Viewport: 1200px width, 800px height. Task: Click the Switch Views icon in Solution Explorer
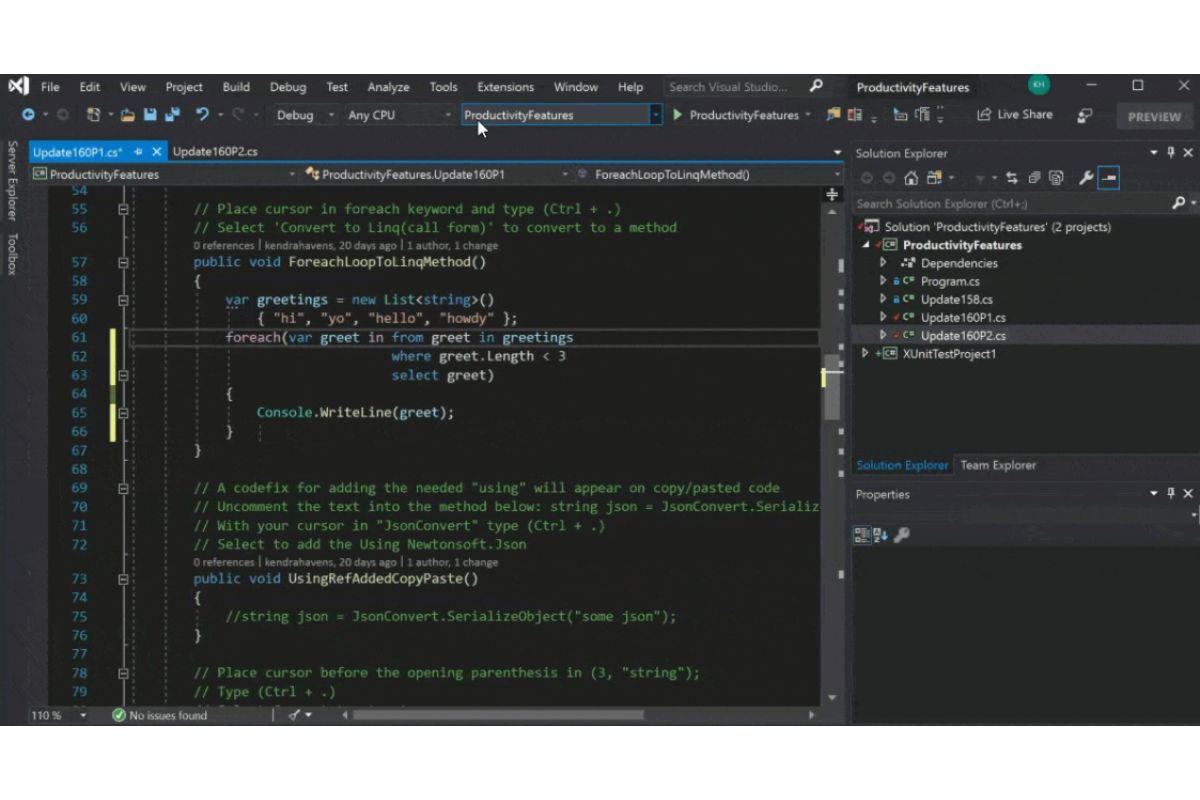click(x=934, y=178)
